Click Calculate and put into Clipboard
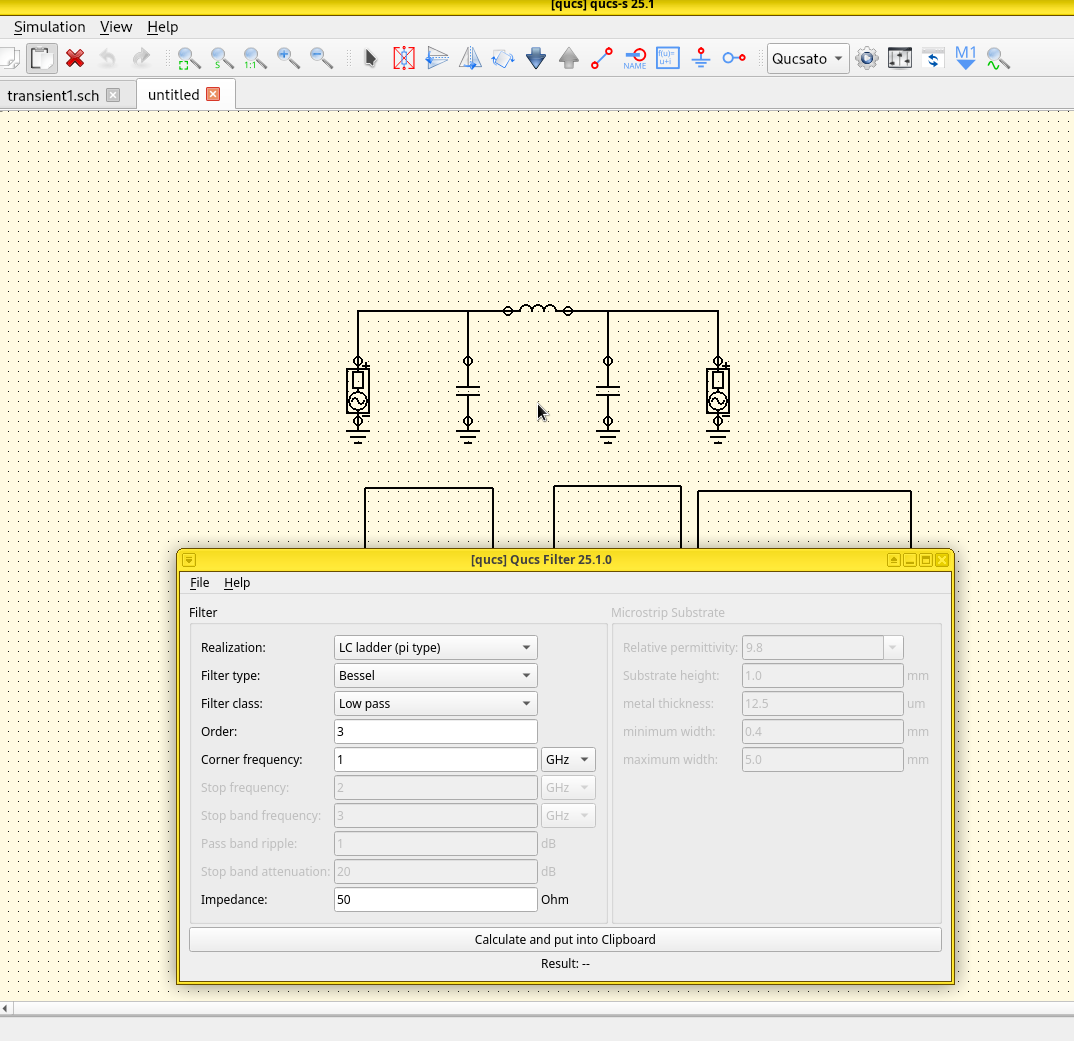This screenshot has width=1074, height=1041. (565, 939)
